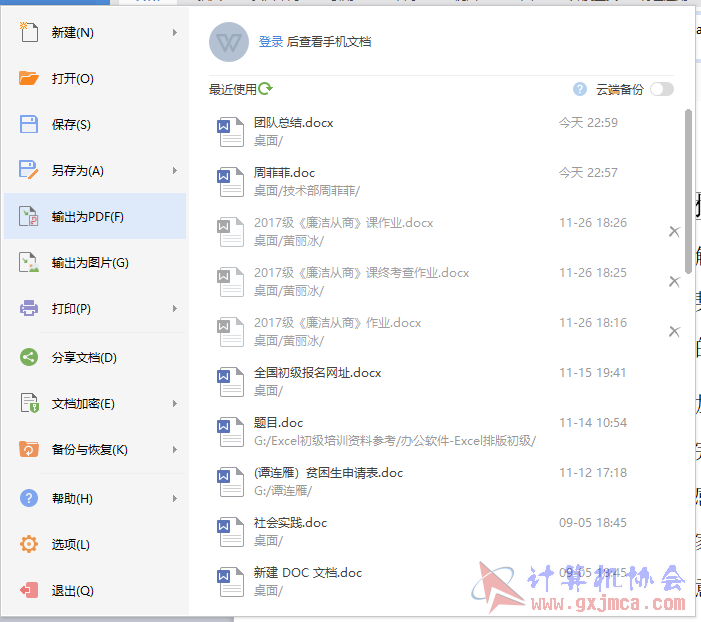Open recent file 新建 DOC 文档.doc
Image resolution: width=701 pixels, height=622 pixels.
point(445,582)
